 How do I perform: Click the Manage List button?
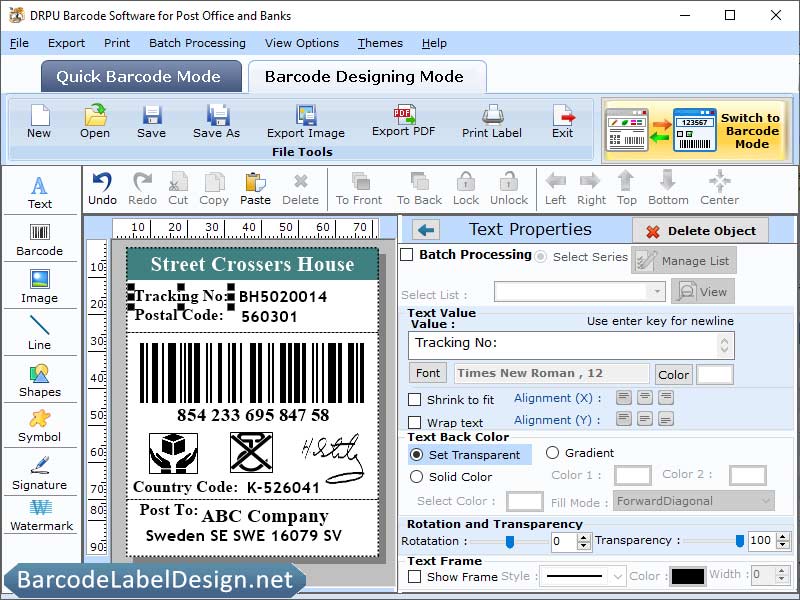coord(684,261)
